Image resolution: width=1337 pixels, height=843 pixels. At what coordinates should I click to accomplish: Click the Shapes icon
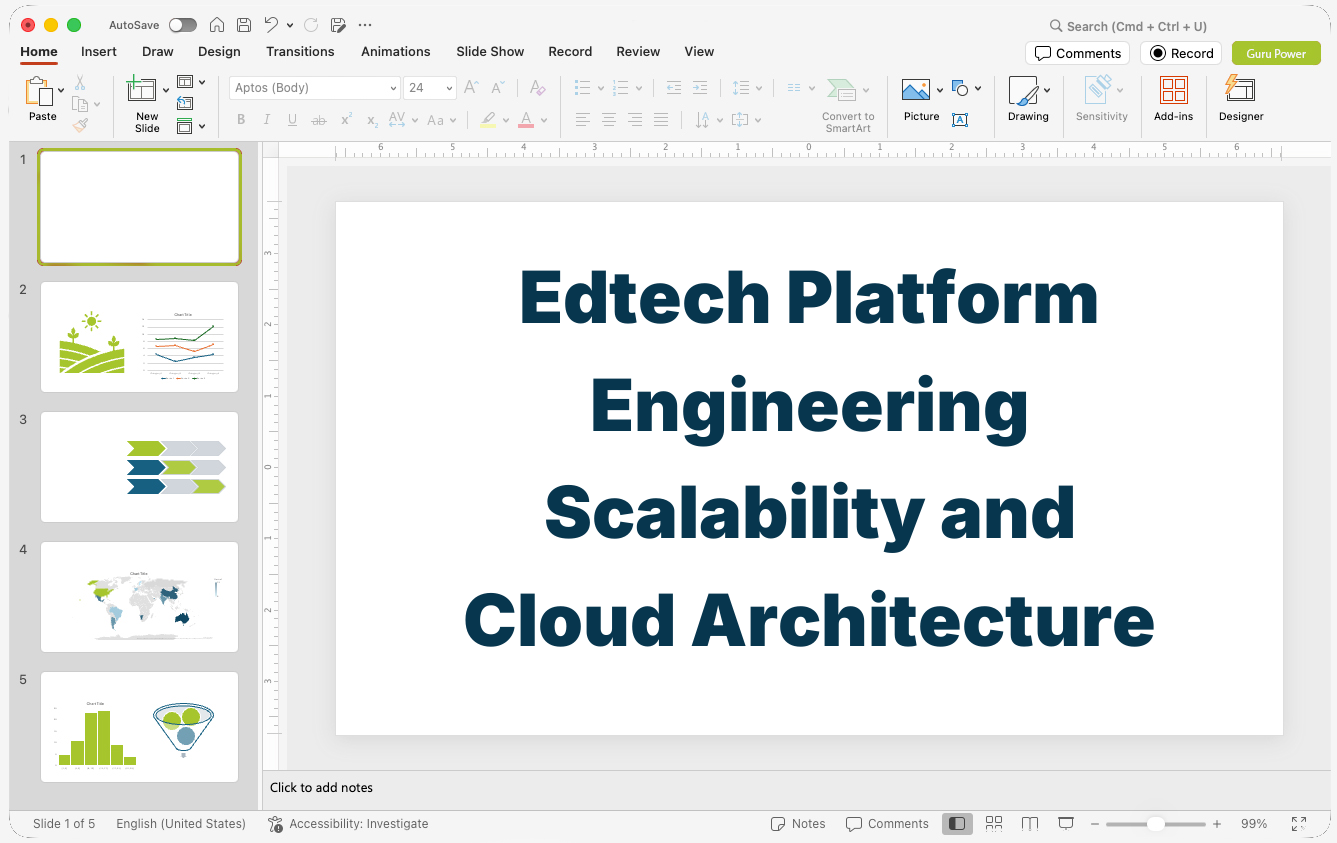pos(961,88)
